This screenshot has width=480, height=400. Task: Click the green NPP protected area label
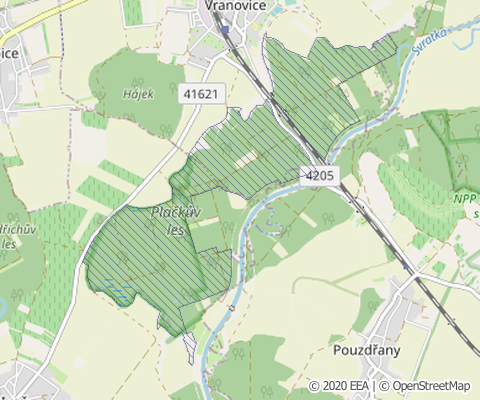465,199
